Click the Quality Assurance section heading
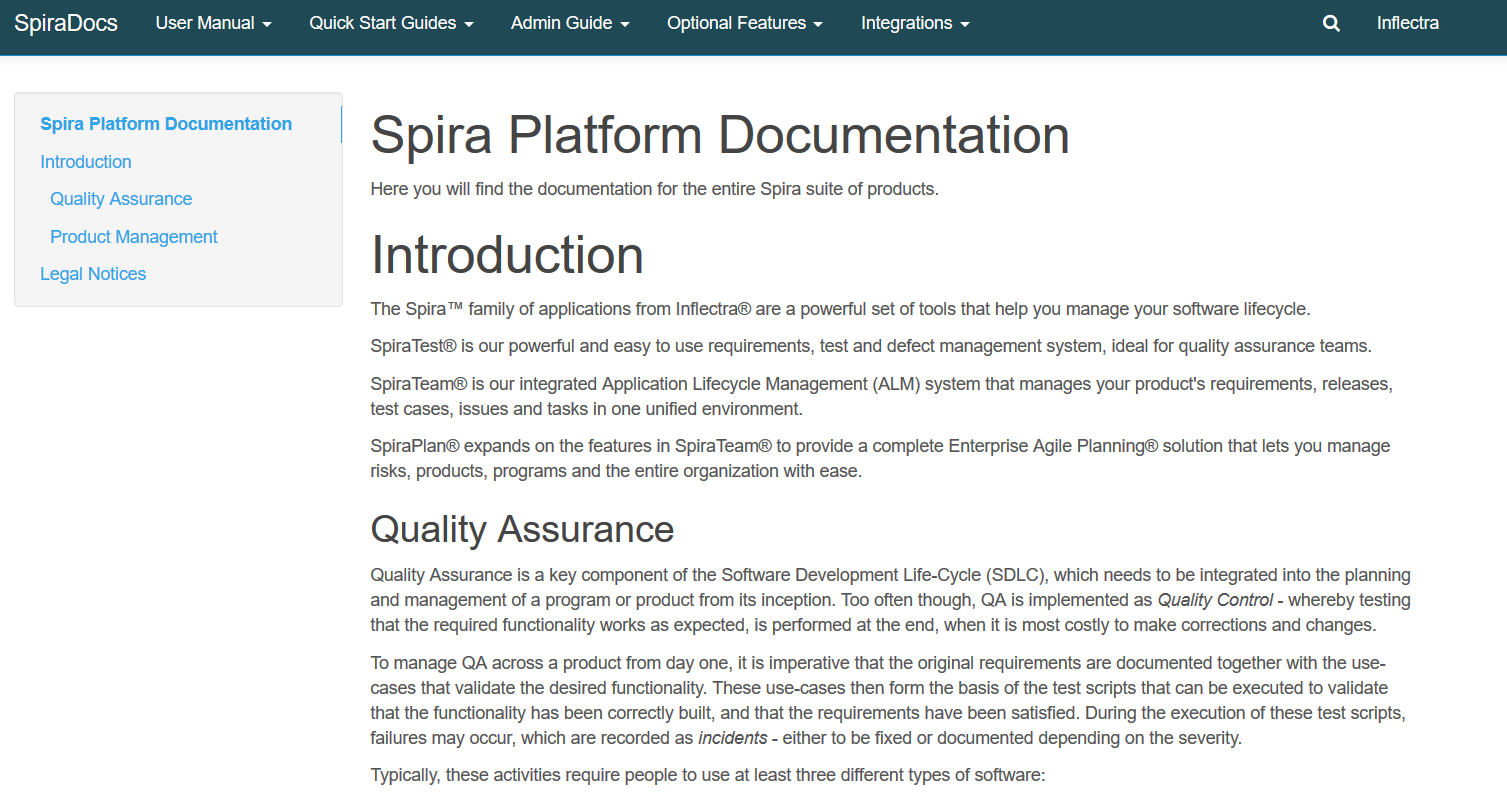Image resolution: width=1507 pixels, height=800 pixels. click(x=522, y=529)
